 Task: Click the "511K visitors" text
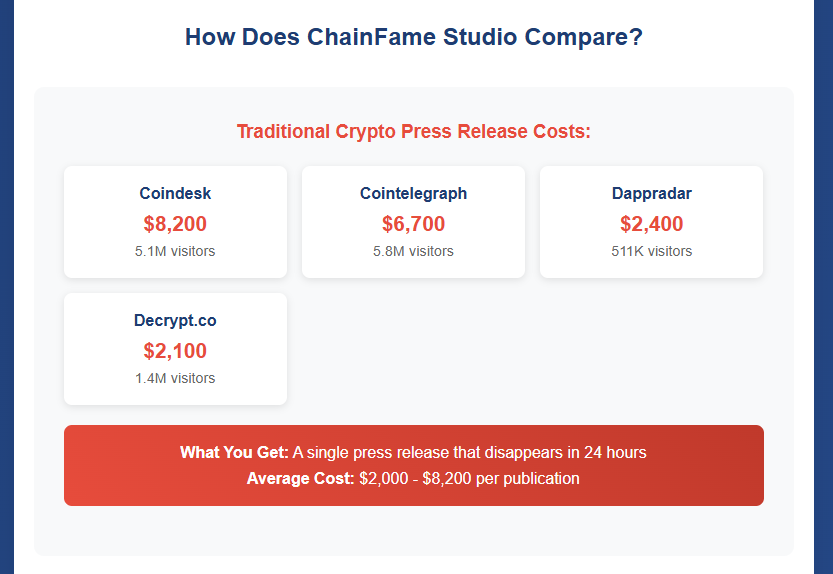651,251
